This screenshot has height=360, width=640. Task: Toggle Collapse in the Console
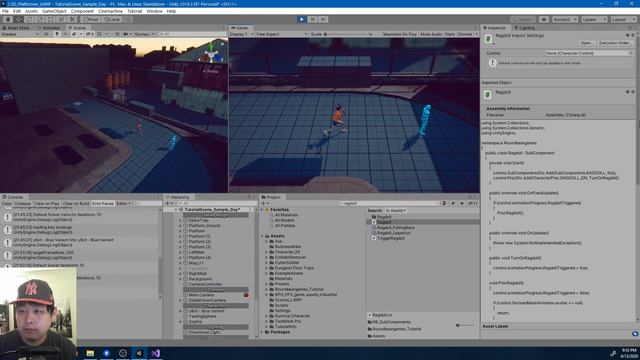coord(22,203)
